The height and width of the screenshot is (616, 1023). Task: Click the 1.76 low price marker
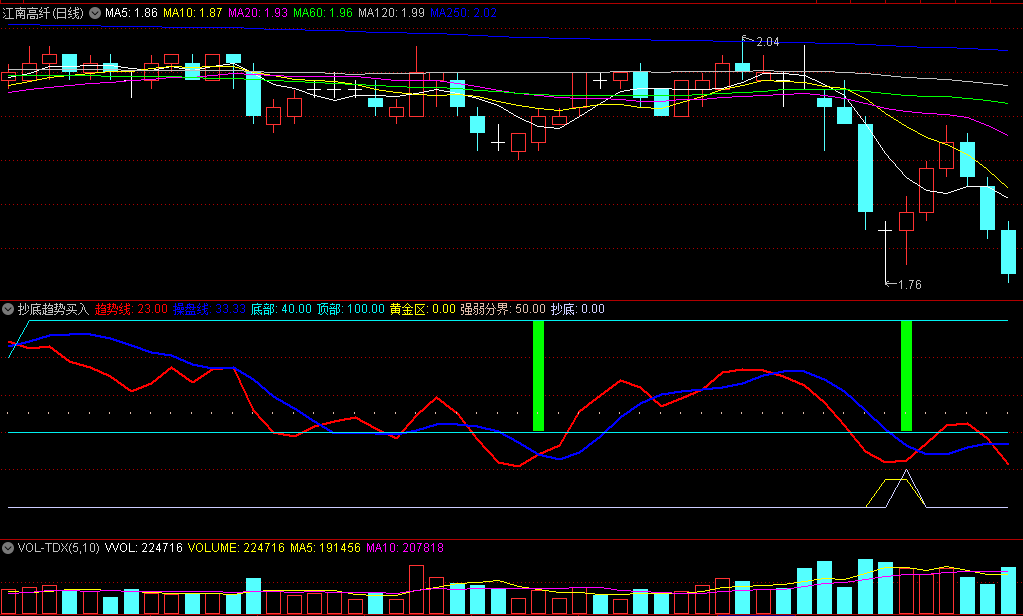908,285
